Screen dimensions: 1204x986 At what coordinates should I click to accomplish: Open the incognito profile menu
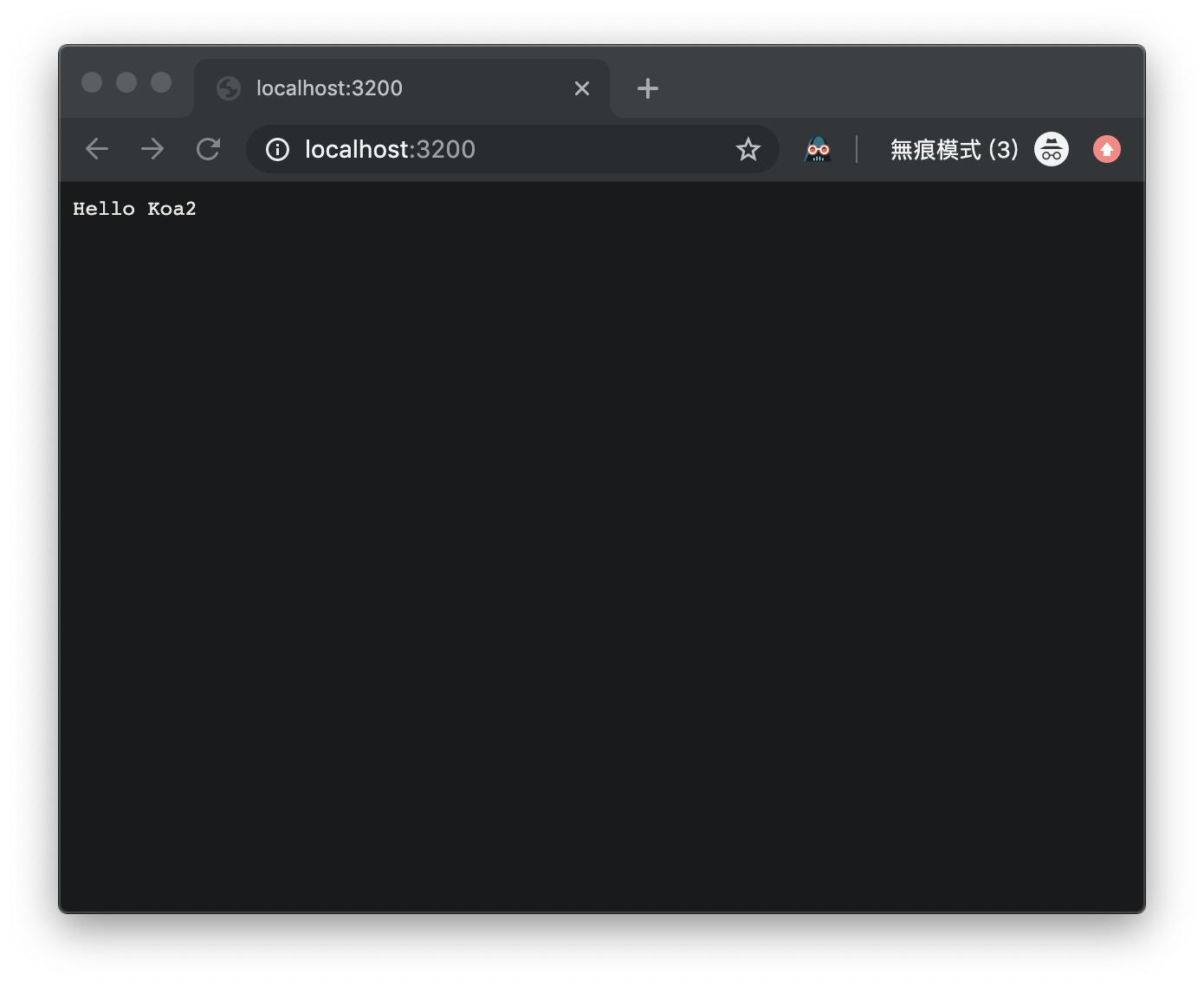[1052, 149]
